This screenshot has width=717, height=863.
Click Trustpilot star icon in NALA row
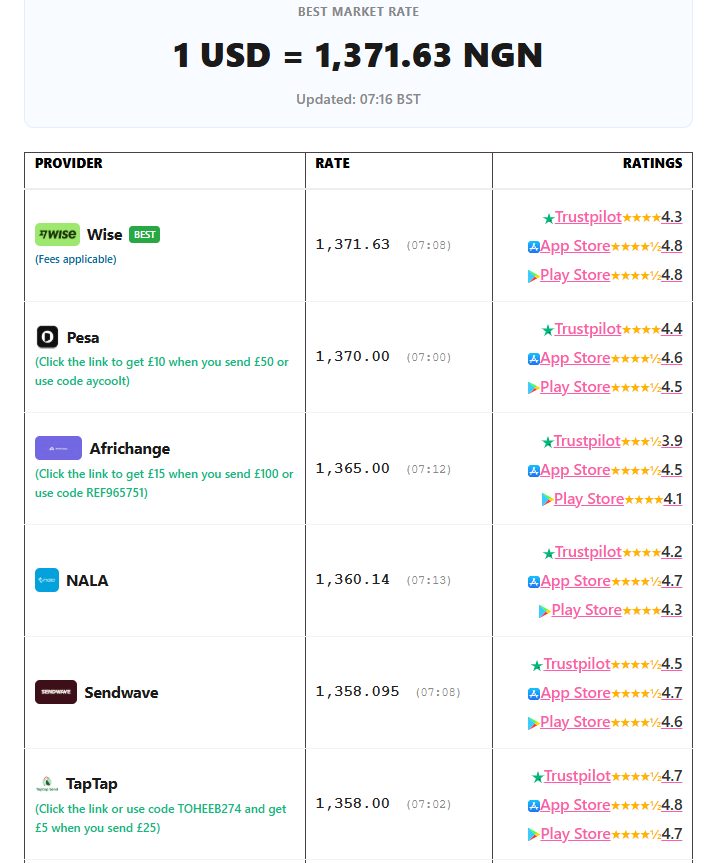click(549, 553)
